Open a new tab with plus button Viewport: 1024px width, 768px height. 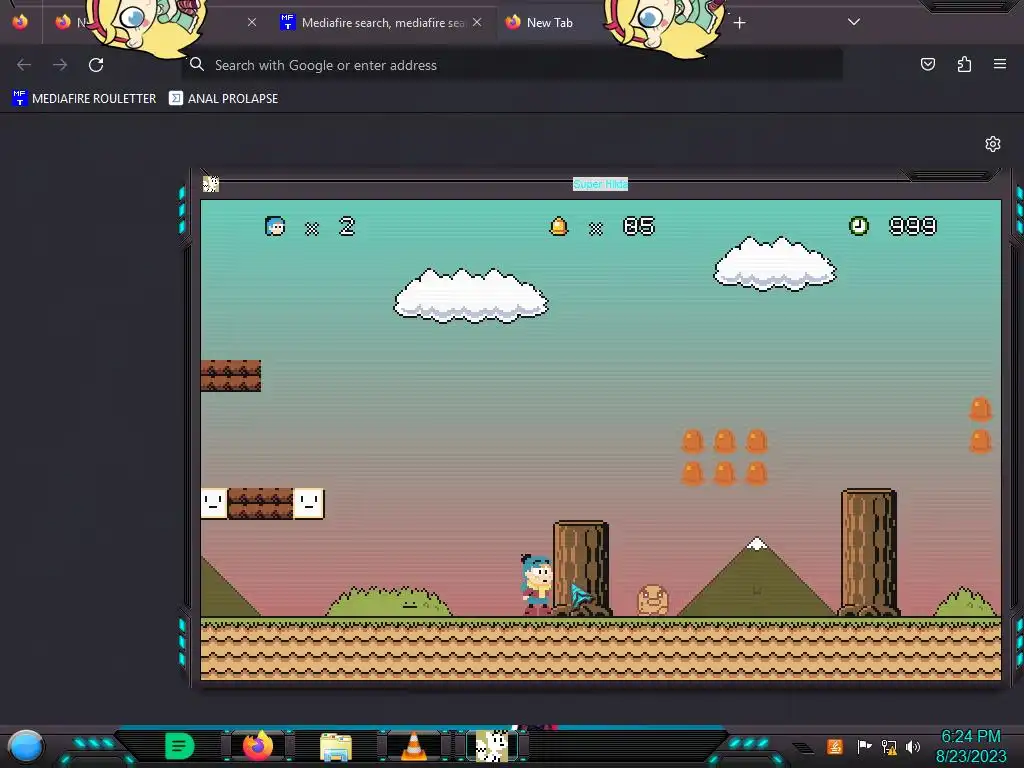pyautogui.click(x=739, y=23)
